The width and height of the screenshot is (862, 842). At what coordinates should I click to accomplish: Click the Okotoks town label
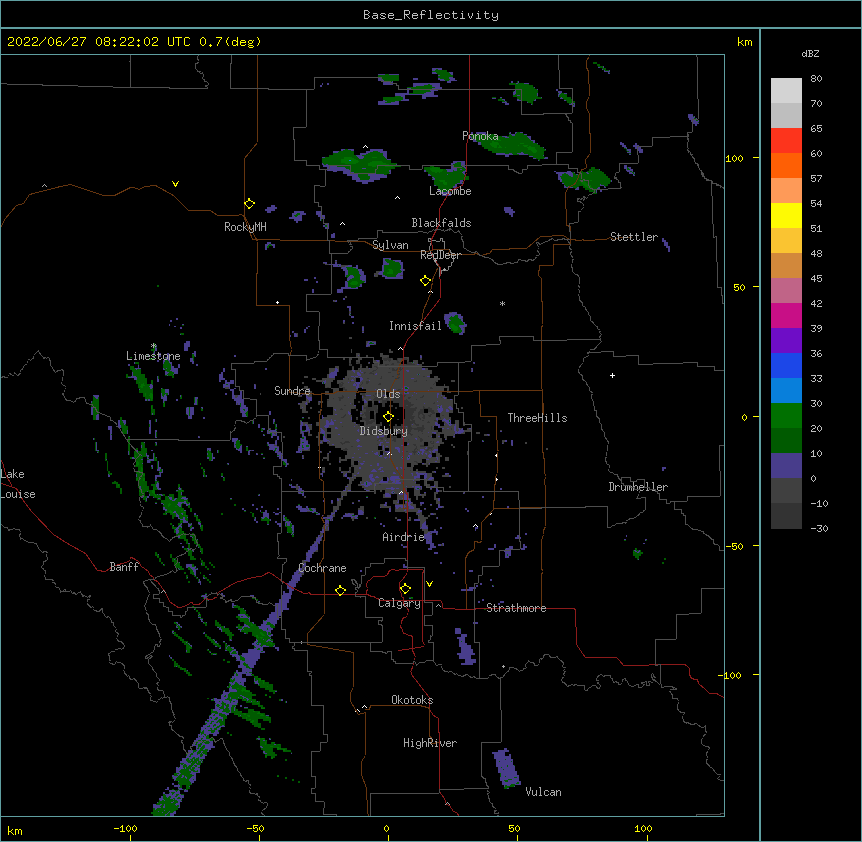click(x=412, y=700)
